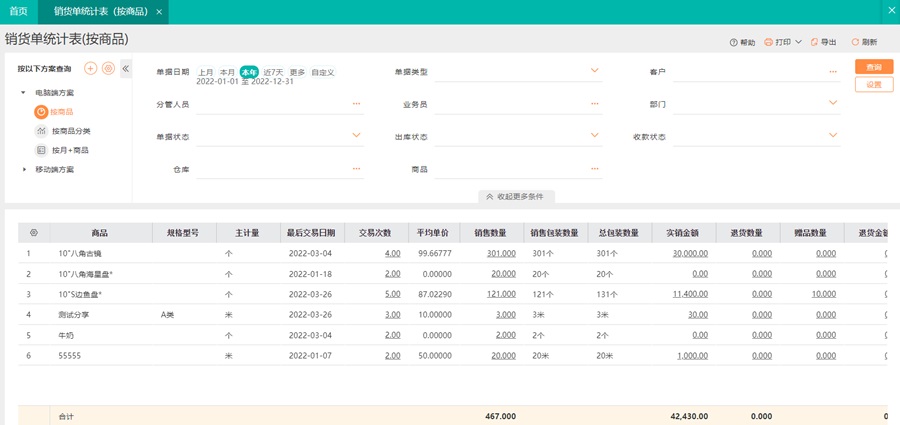
Task: Click the add query scheme plus icon
Action: pyautogui.click(x=90, y=68)
